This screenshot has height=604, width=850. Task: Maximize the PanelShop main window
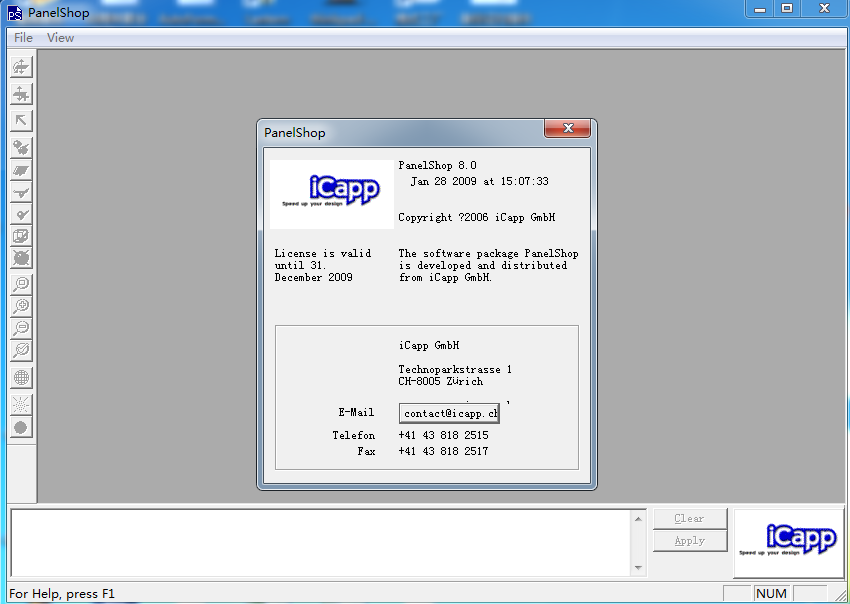pos(787,9)
